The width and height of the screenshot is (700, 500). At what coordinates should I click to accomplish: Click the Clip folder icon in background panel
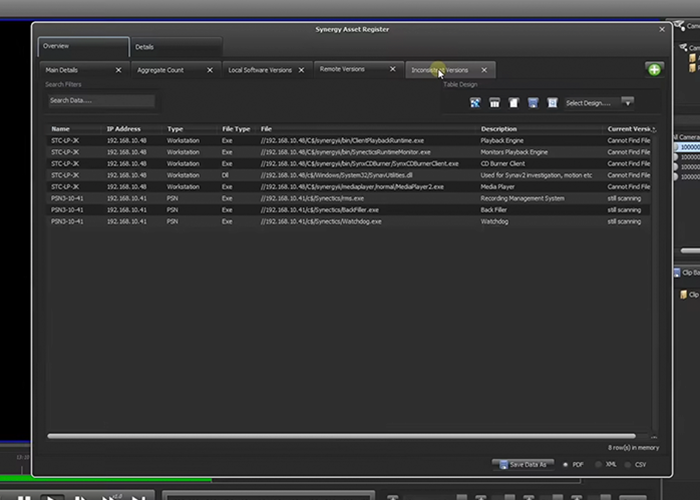(683, 295)
